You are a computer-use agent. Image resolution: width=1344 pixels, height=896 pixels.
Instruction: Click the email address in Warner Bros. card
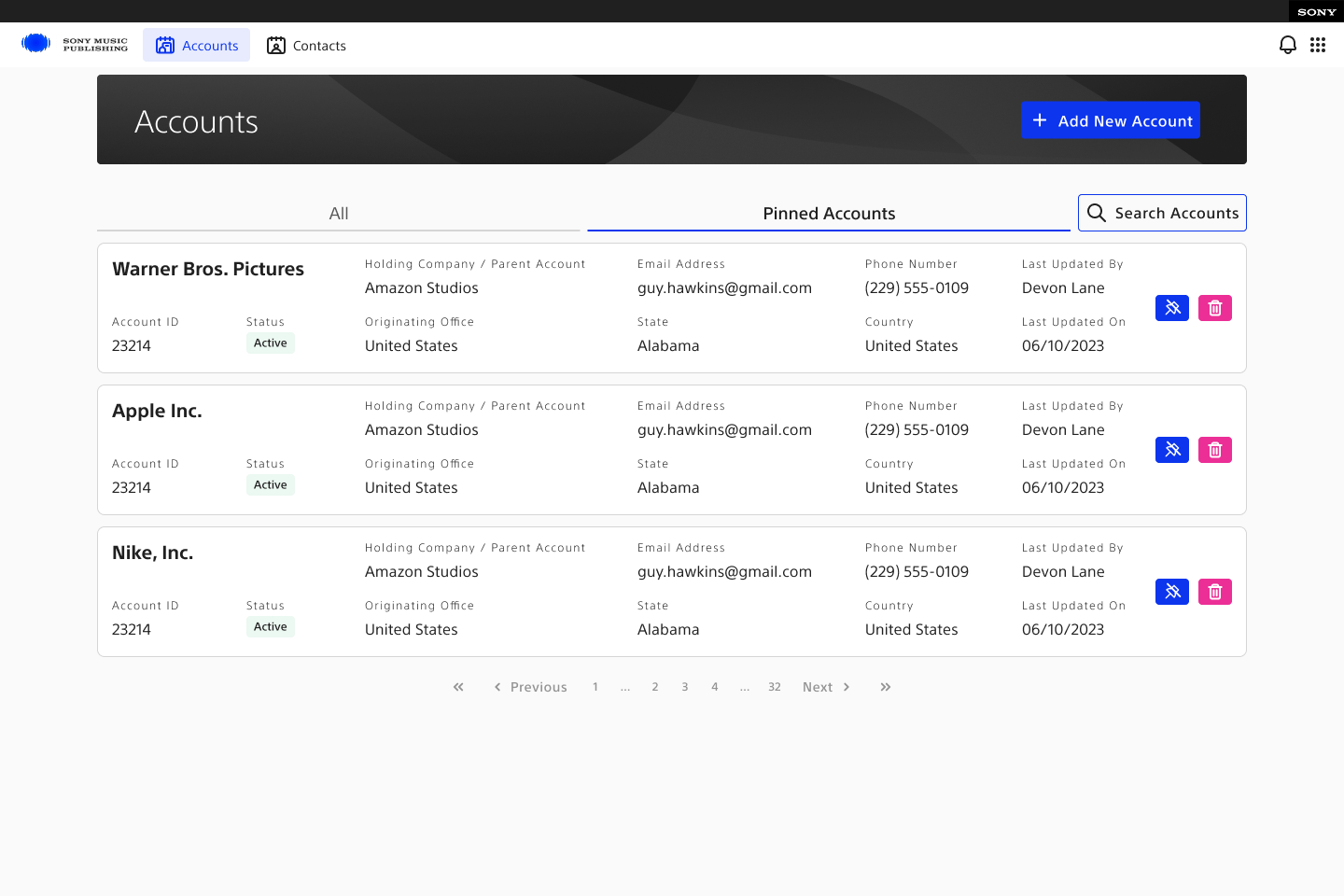pos(724,288)
